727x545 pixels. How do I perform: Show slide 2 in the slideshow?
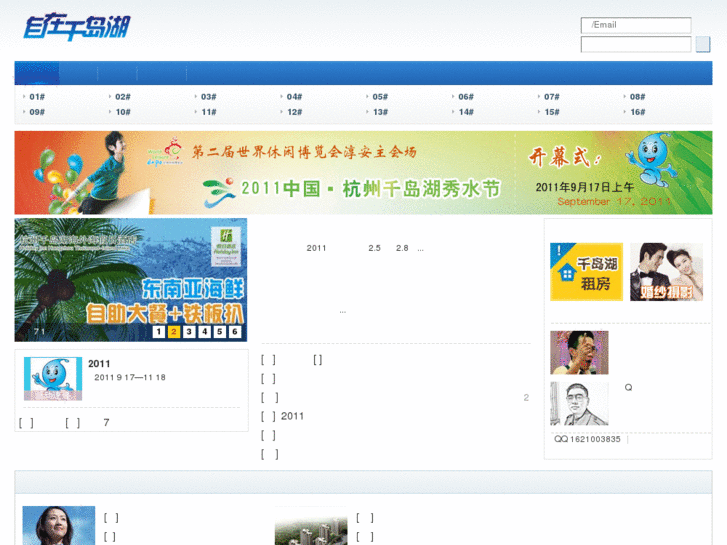(x=174, y=332)
